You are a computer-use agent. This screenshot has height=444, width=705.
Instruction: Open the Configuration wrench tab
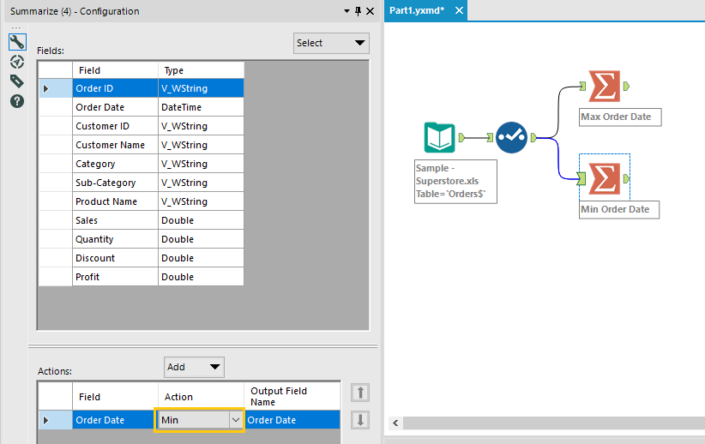pyautogui.click(x=17, y=42)
